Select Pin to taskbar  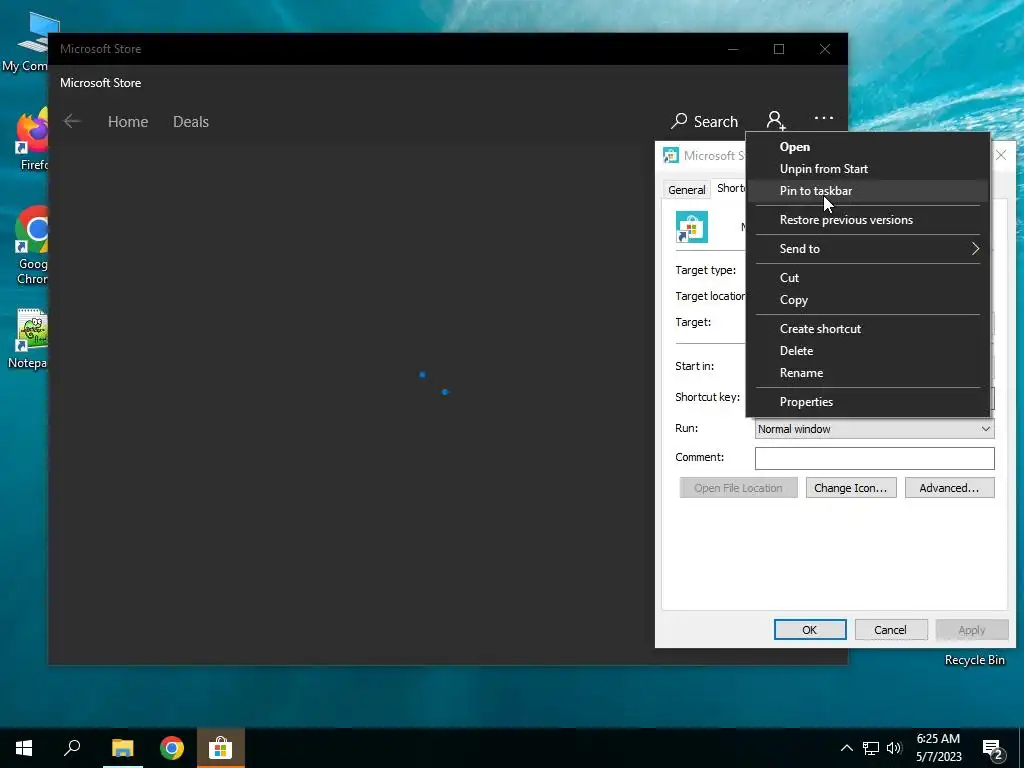867,191
